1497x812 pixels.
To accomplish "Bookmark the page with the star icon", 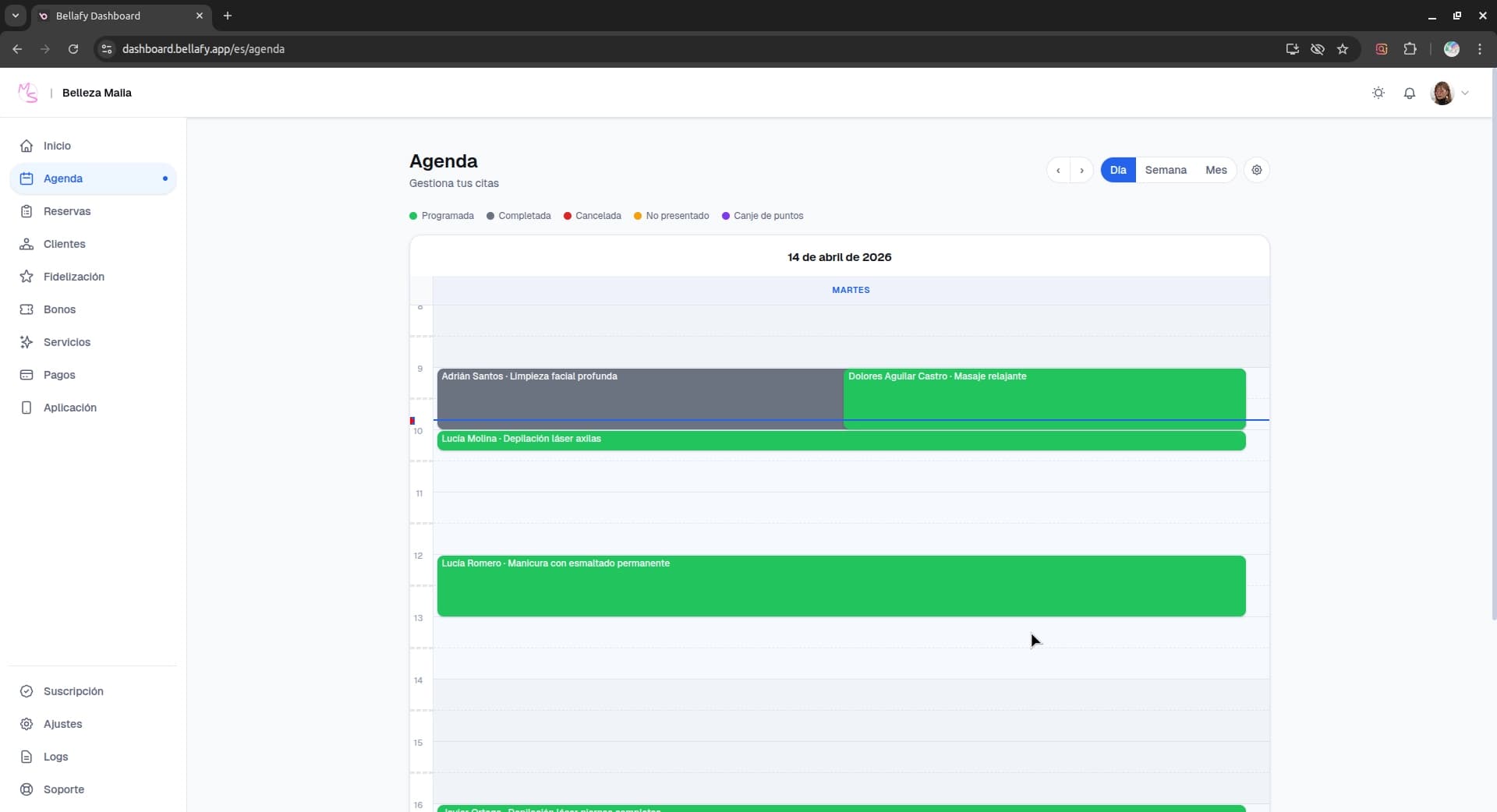I will (1343, 49).
